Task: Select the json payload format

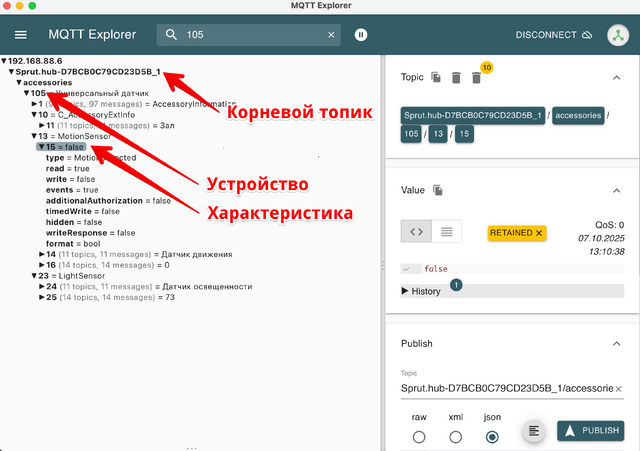Action: click(x=492, y=436)
